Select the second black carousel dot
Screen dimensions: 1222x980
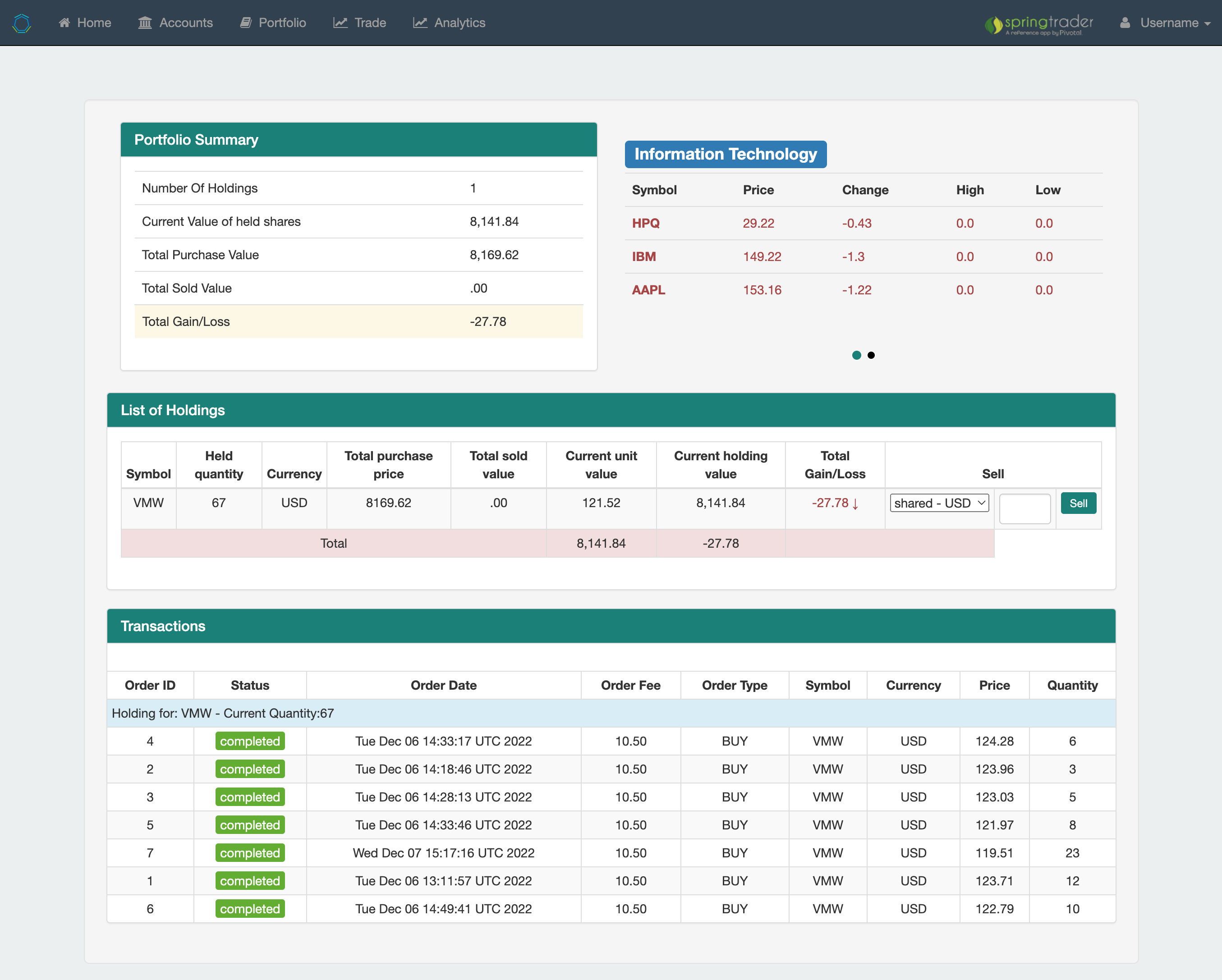871,355
